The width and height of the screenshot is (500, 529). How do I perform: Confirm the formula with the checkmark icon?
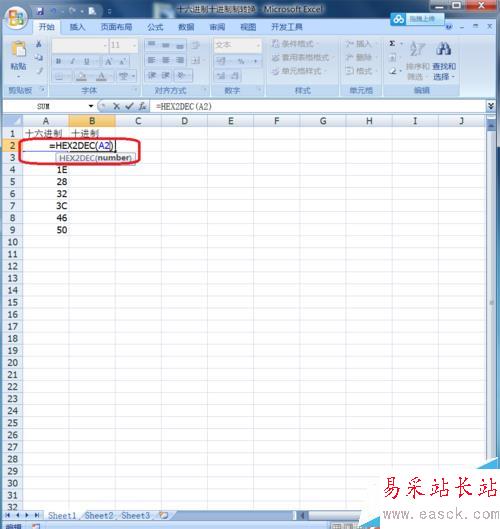point(129,106)
